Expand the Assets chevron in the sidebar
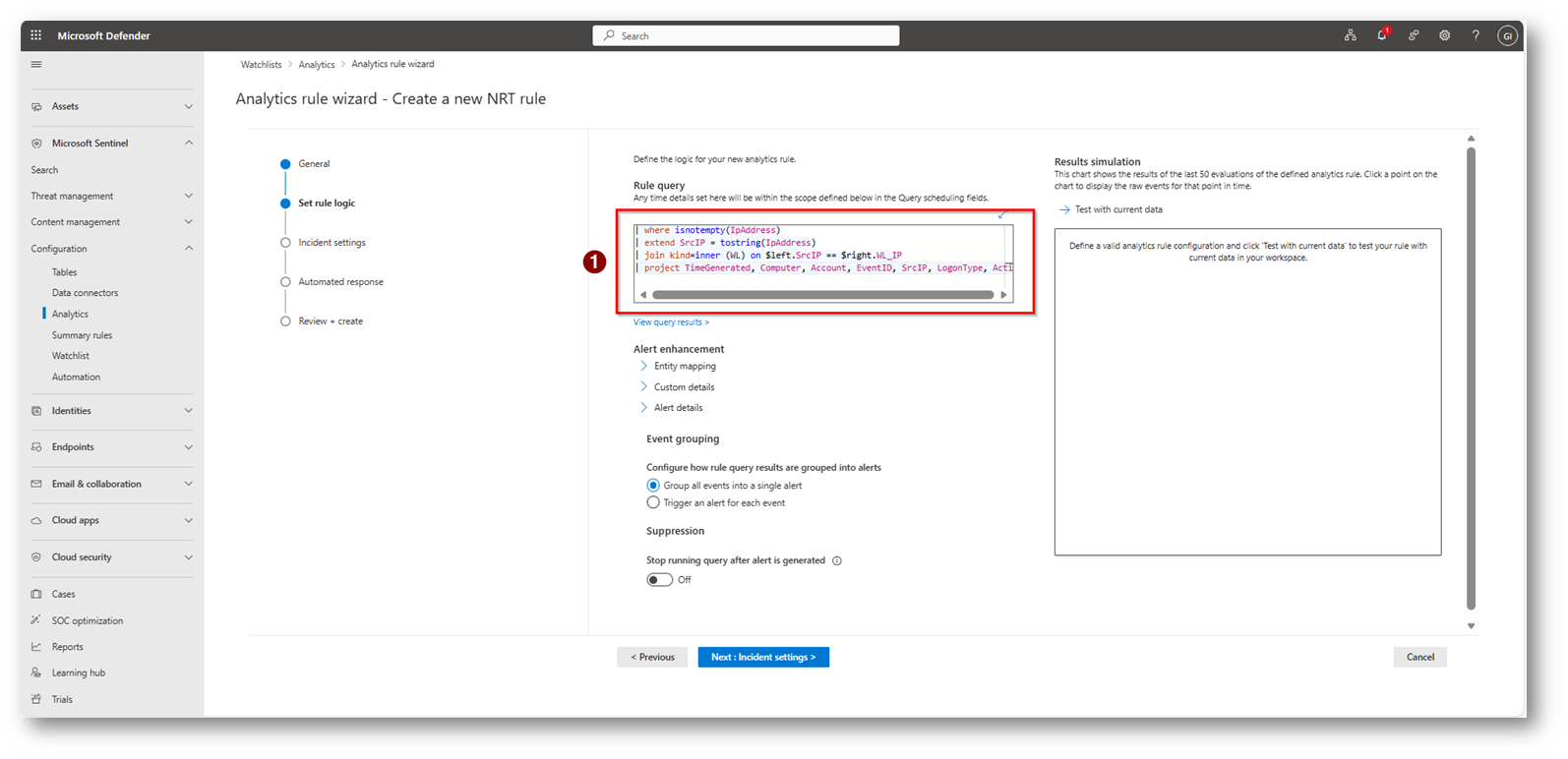 click(188, 106)
